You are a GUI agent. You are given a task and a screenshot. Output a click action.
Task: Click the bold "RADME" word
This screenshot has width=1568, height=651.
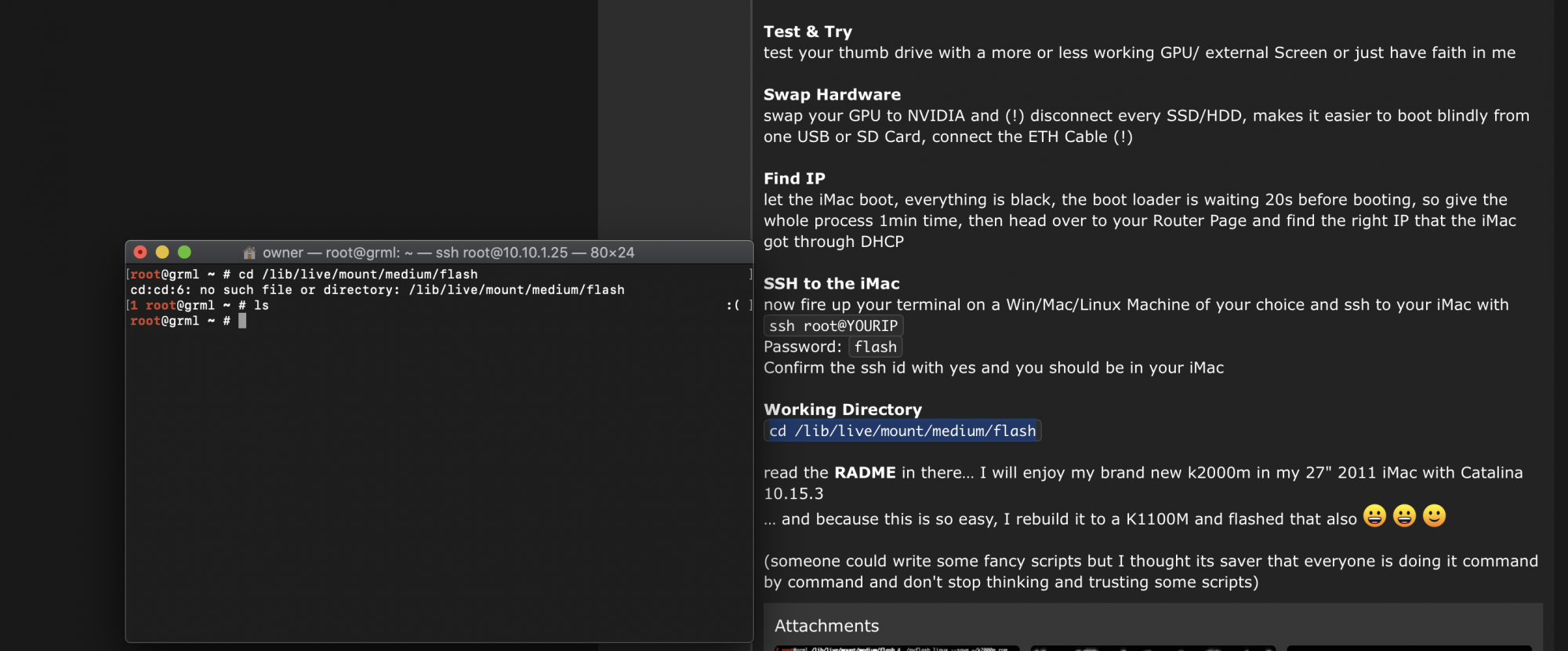(865, 472)
